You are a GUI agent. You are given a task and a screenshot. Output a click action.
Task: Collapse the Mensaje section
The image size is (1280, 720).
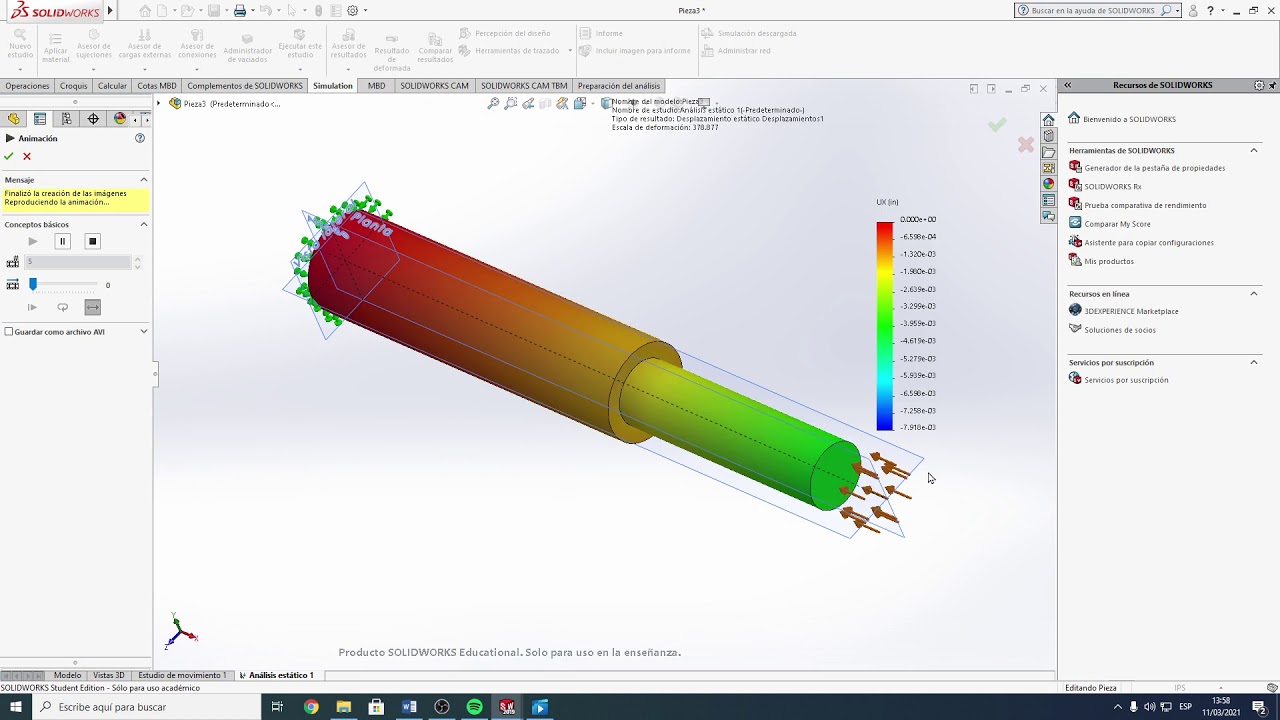point(143,180)
